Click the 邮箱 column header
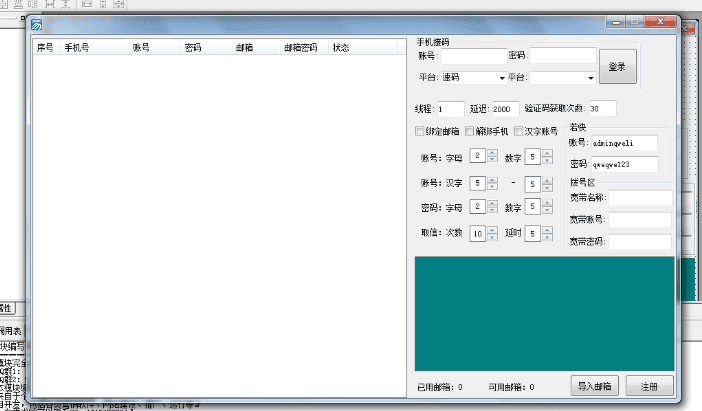 pos(257,47)
